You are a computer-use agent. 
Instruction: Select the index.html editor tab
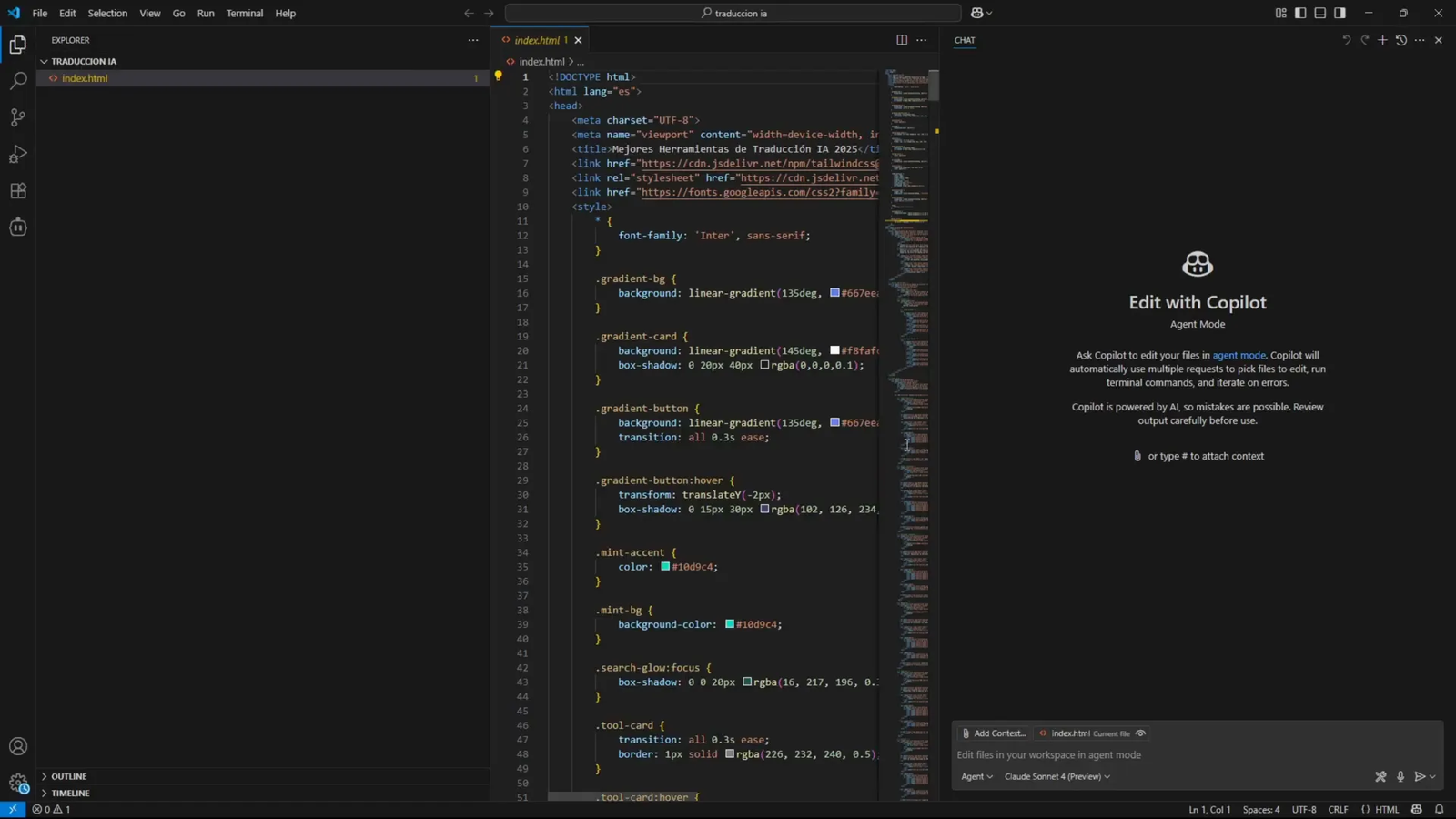tap(537, 40)
